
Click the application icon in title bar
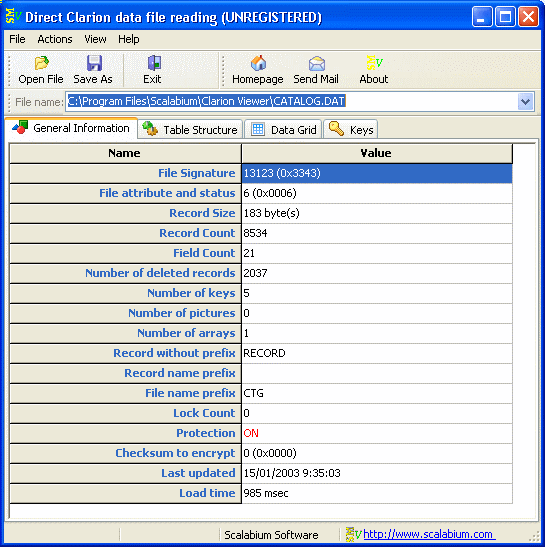tap(14, 16)
